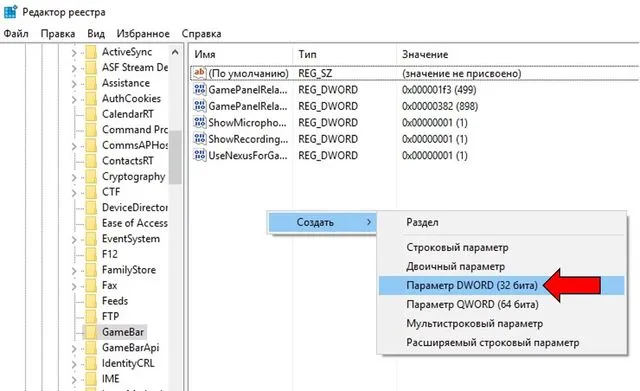Image resolution: width=640 pixels, height=391 pixels.
Task: Click the tree scrollbar up arrow
Action: click(x=175, y=52)
